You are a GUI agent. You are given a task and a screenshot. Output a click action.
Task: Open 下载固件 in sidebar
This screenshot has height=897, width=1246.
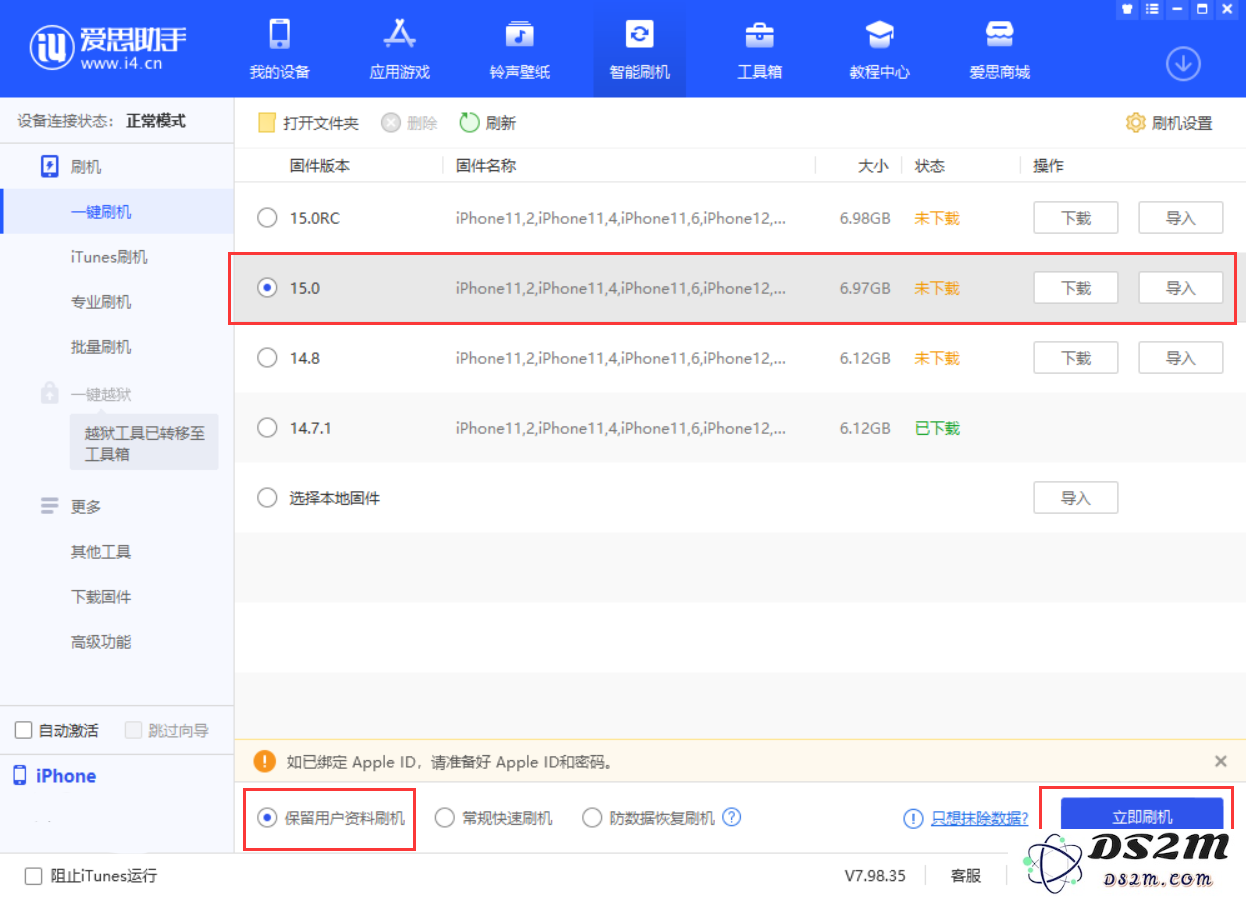click(101, 597)
